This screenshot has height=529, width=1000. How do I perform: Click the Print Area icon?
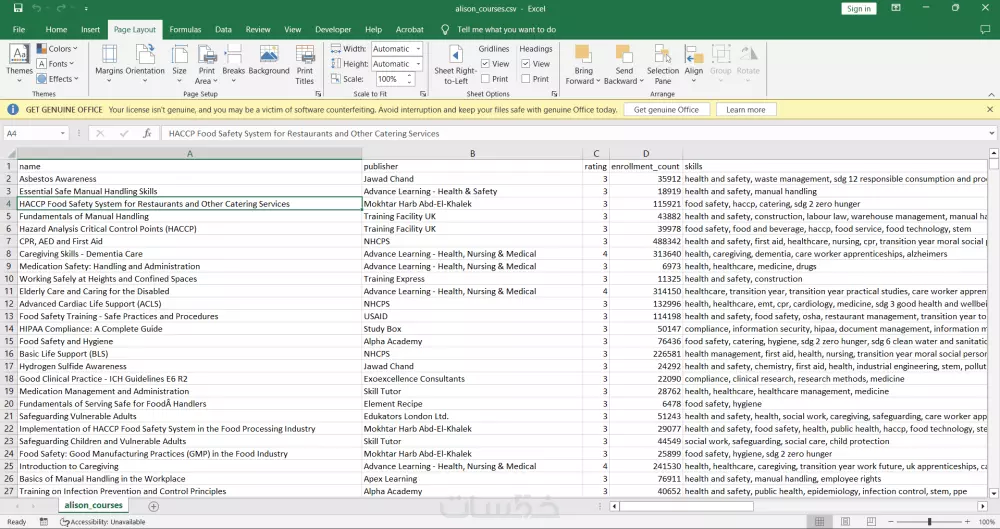pyautogui.click(x=207, y=56)
